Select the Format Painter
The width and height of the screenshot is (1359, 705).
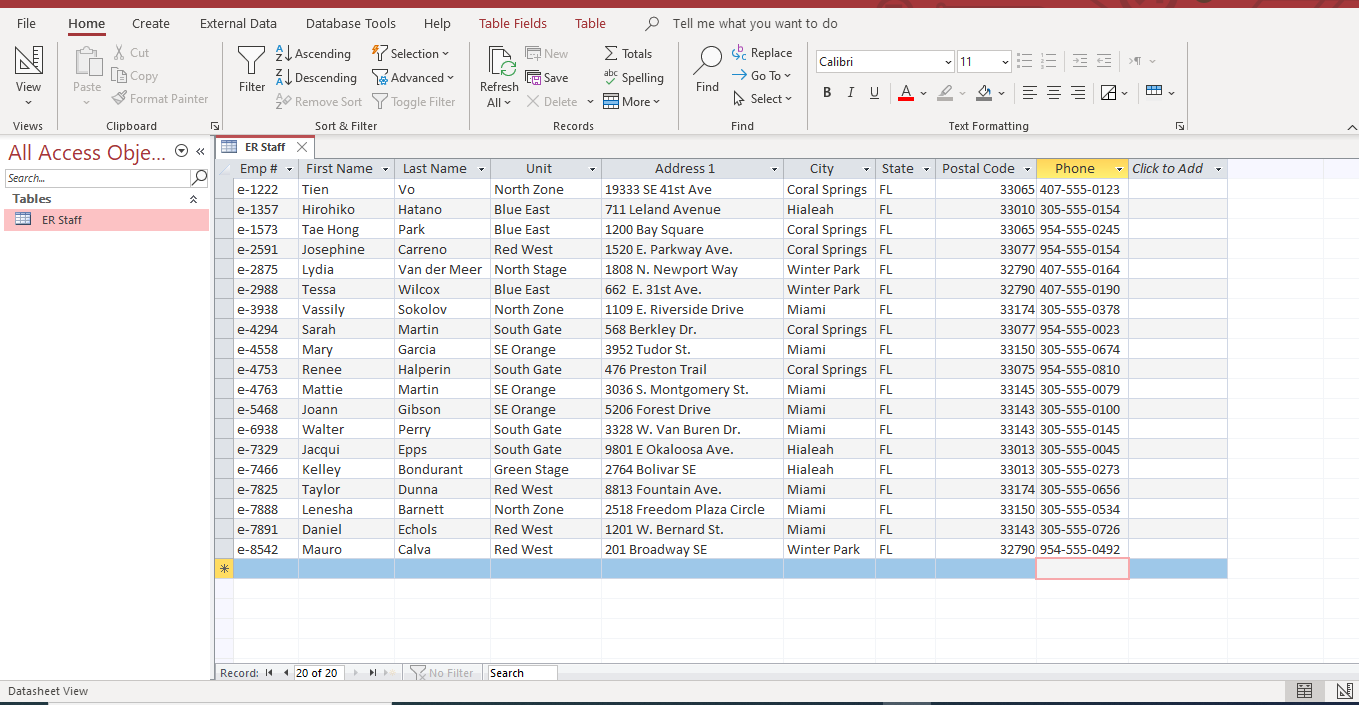tap(160, 98)
